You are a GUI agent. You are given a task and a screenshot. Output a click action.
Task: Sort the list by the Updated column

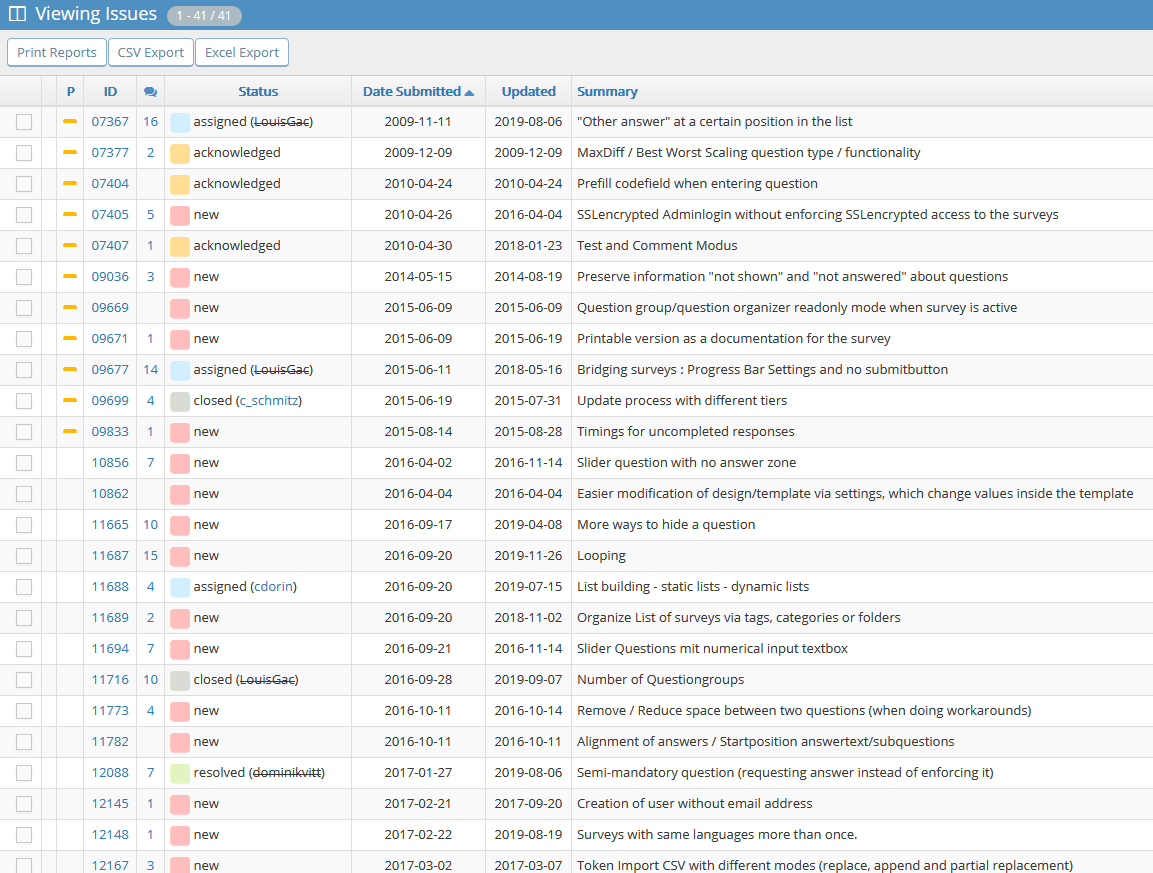(x=528, y=92)
